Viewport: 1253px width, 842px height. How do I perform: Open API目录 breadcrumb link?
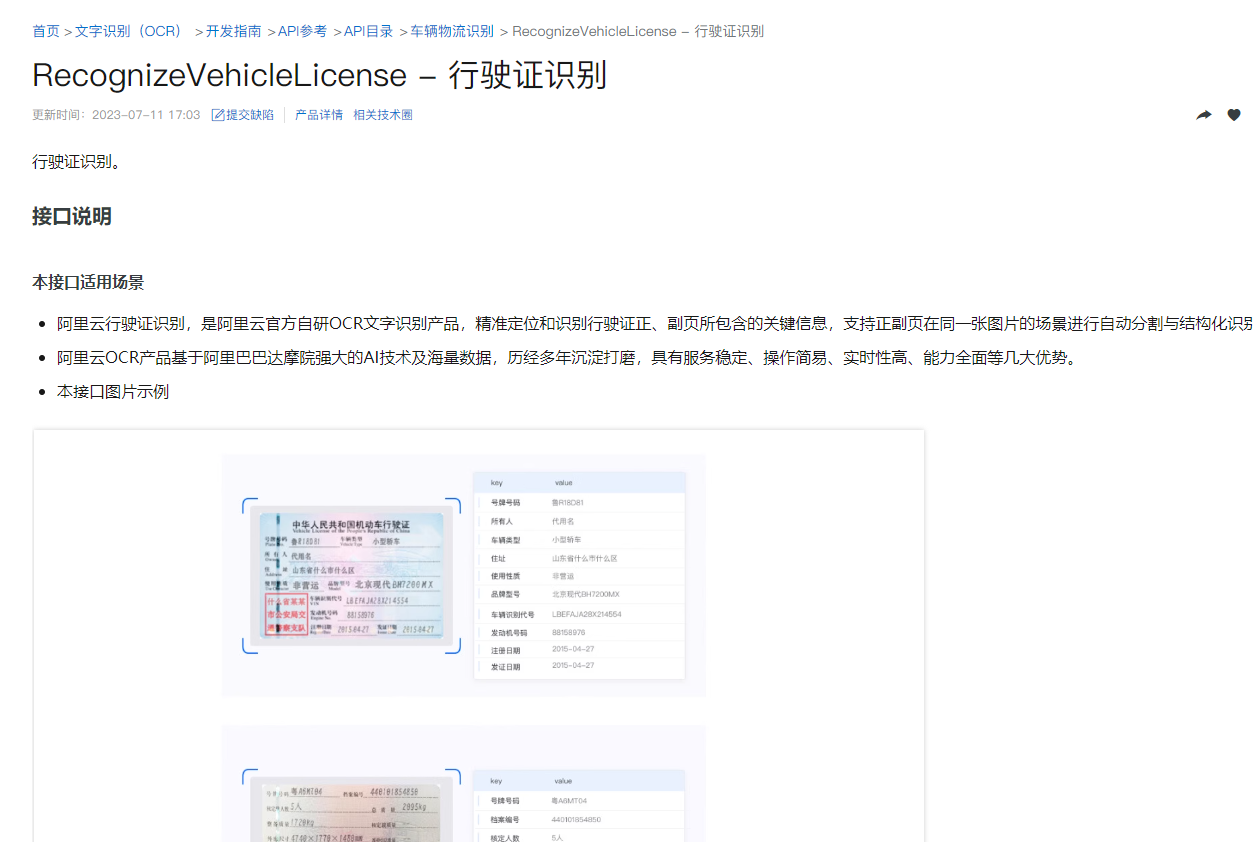pos(369,31)
